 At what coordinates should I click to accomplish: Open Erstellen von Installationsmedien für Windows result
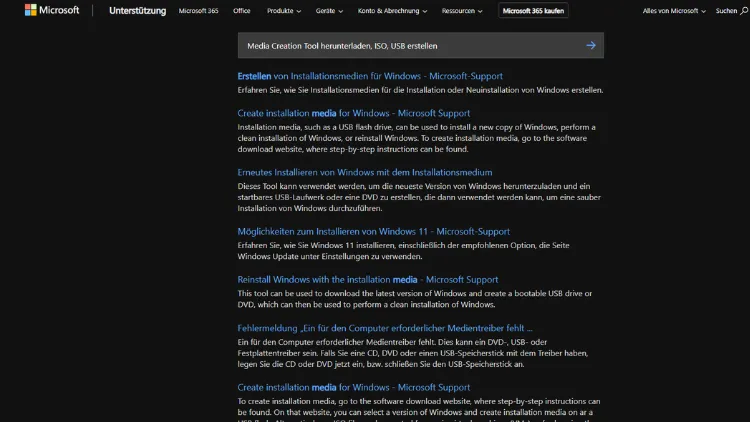tap(370, 76)
